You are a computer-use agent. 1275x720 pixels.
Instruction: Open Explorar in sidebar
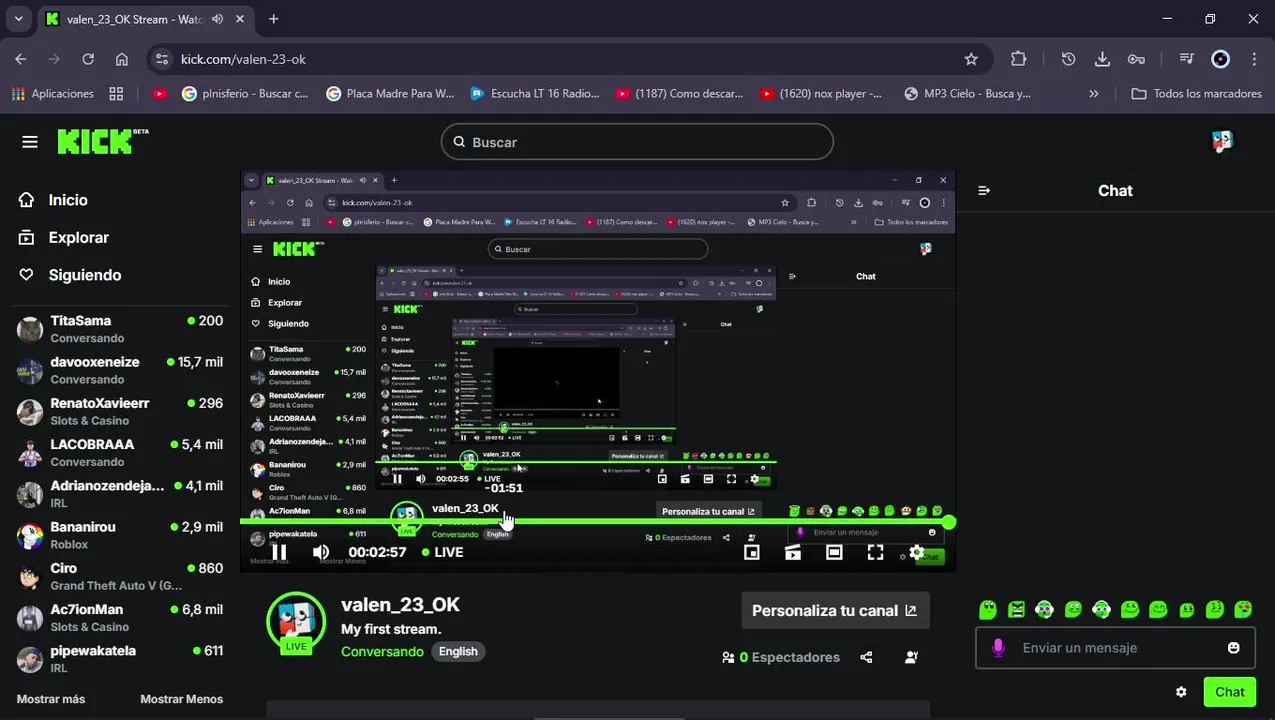click(x=78, y=238)
